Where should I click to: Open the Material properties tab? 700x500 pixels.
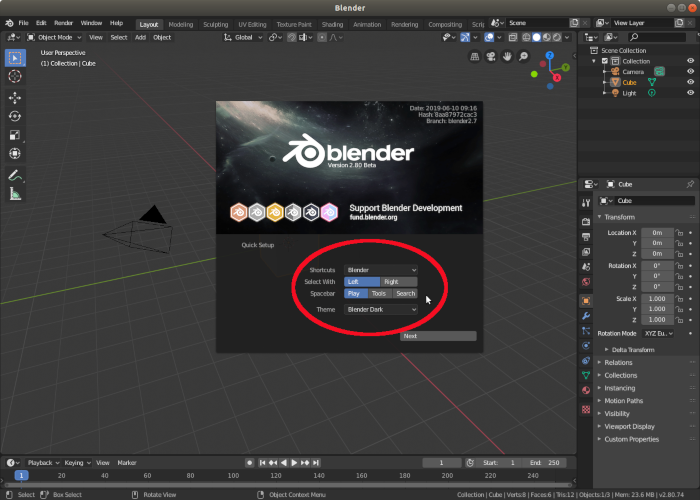(586, 391)
